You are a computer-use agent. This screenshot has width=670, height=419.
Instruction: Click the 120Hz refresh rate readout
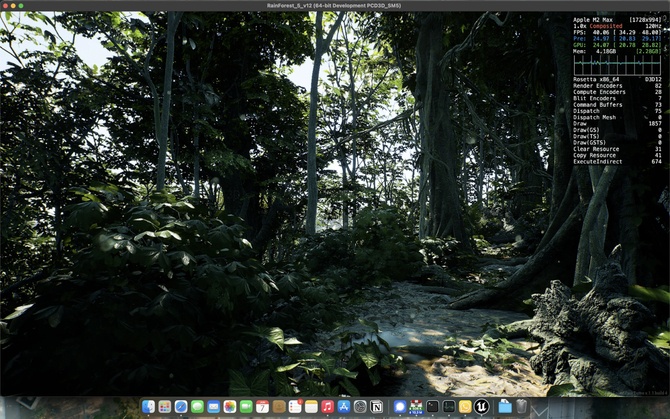point(653,26)
